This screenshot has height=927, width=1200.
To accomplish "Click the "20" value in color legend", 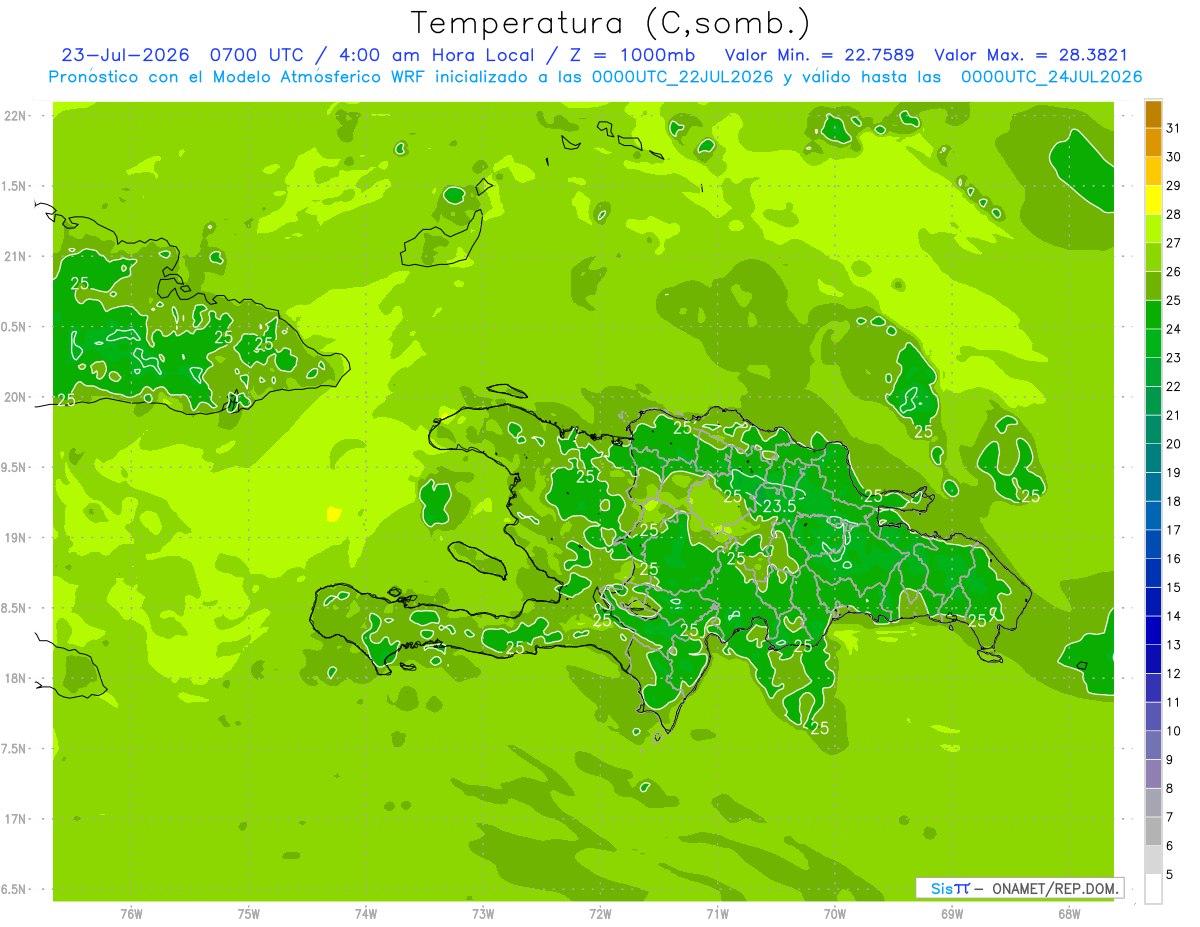I will click(1173, 444).
